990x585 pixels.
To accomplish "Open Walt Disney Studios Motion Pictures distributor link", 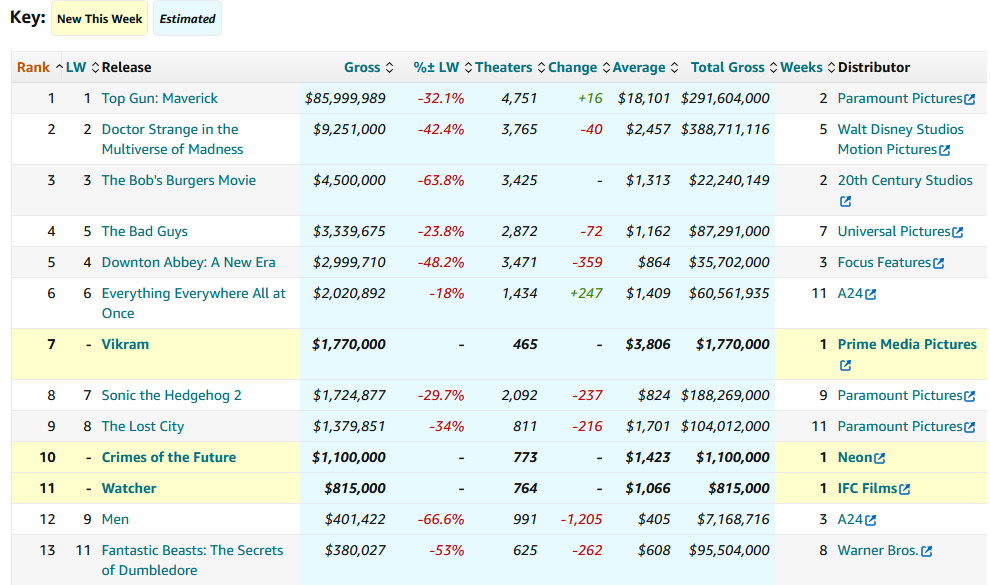I will 900,139.
